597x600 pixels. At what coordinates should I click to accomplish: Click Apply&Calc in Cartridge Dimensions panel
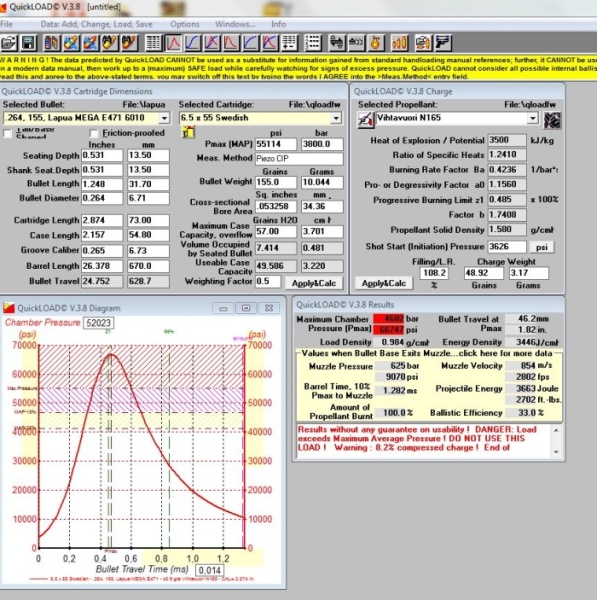(314, 283)
